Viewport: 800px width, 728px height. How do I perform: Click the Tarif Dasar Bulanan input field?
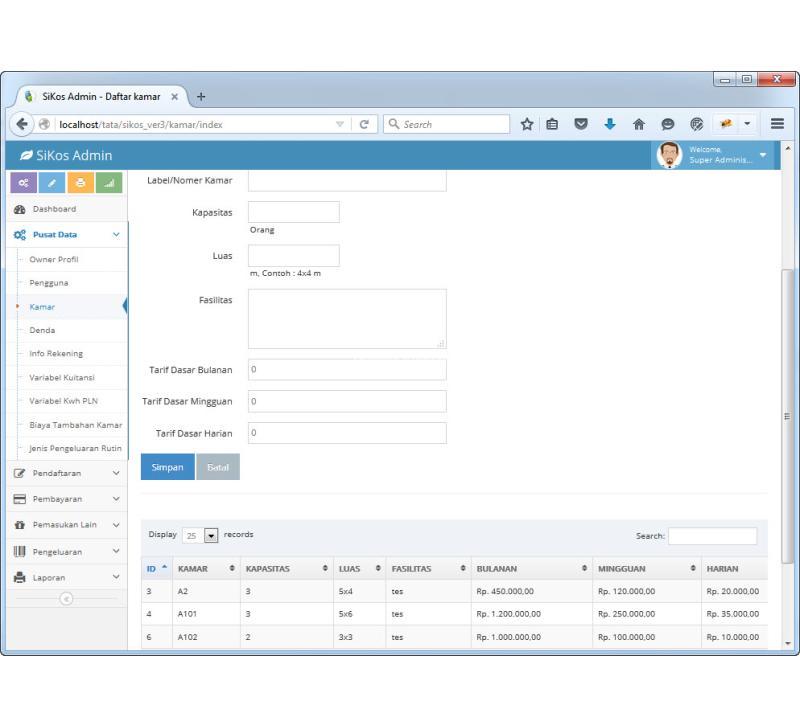coord(346,370)
